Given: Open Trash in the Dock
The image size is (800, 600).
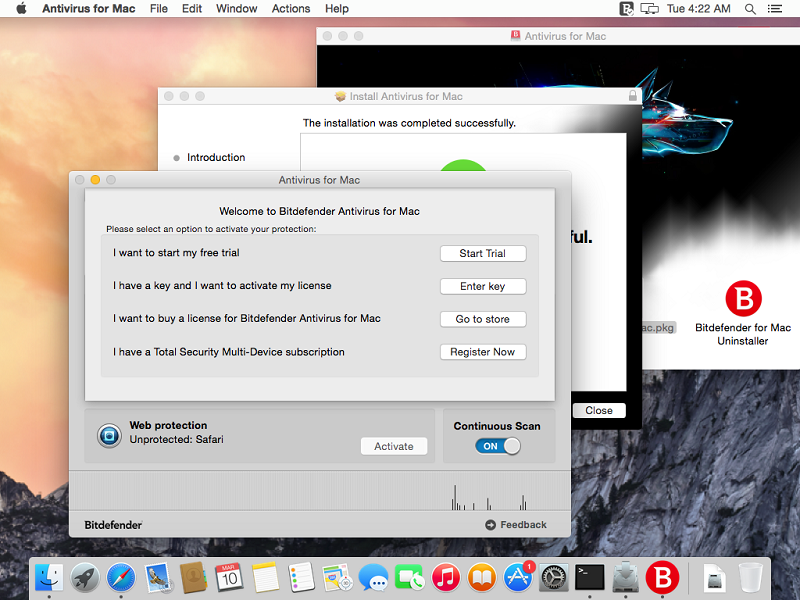Looking at the screenshot, I should click(x=751, y=578).
